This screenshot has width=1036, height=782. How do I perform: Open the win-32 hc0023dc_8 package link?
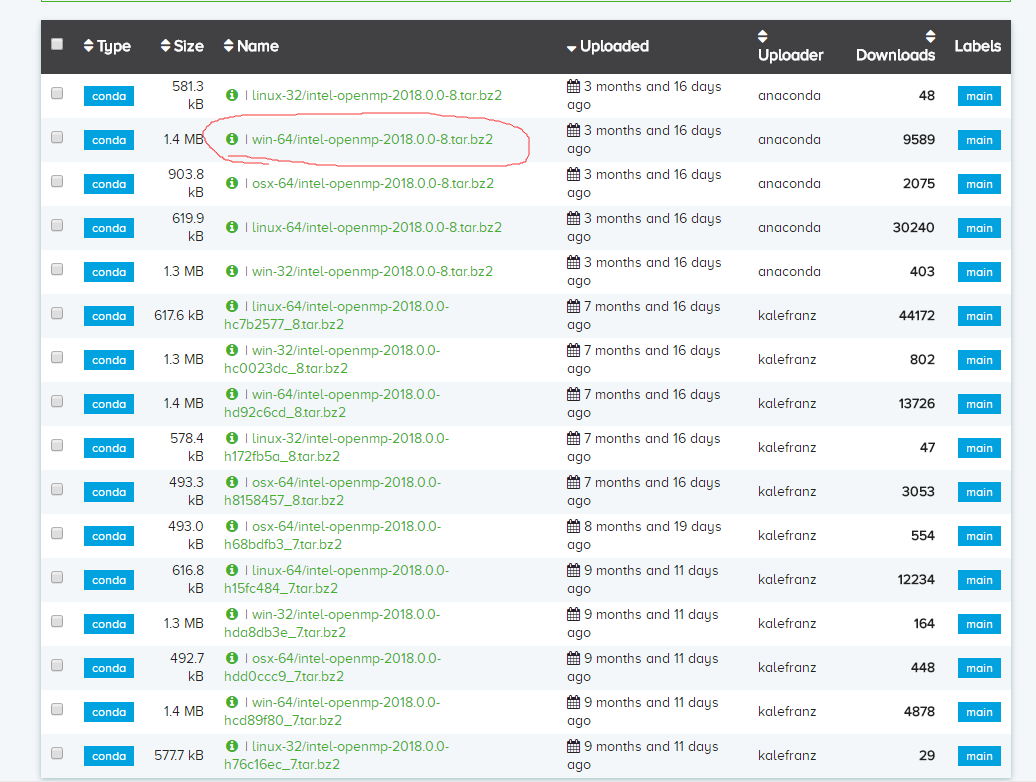[332, 359]
